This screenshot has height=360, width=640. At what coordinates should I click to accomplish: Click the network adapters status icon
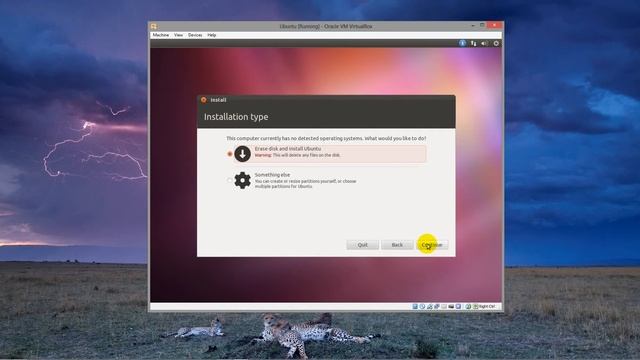(x=429, y=306)
